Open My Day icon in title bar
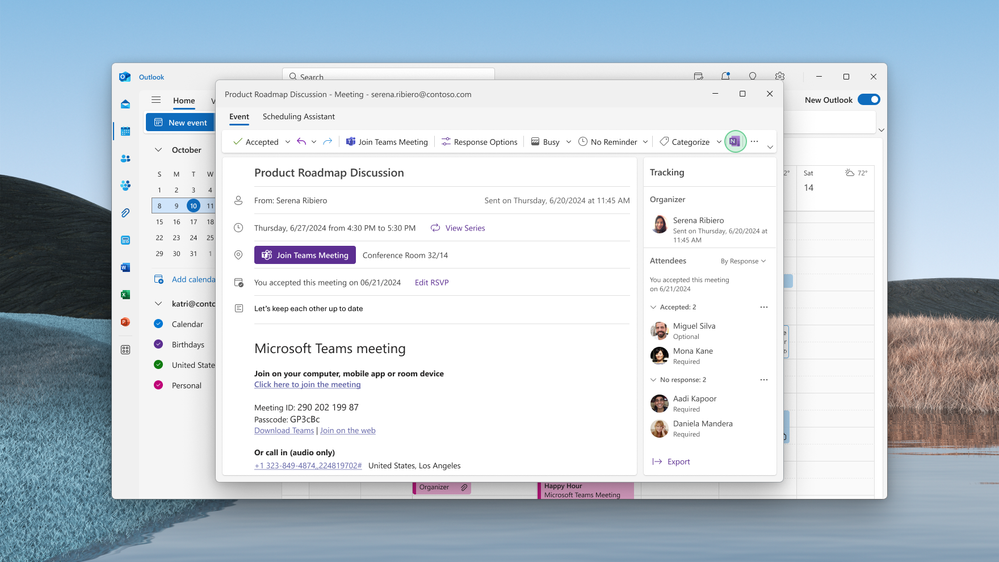The width and height of the screenshot is (999, 562). point(698,76)
